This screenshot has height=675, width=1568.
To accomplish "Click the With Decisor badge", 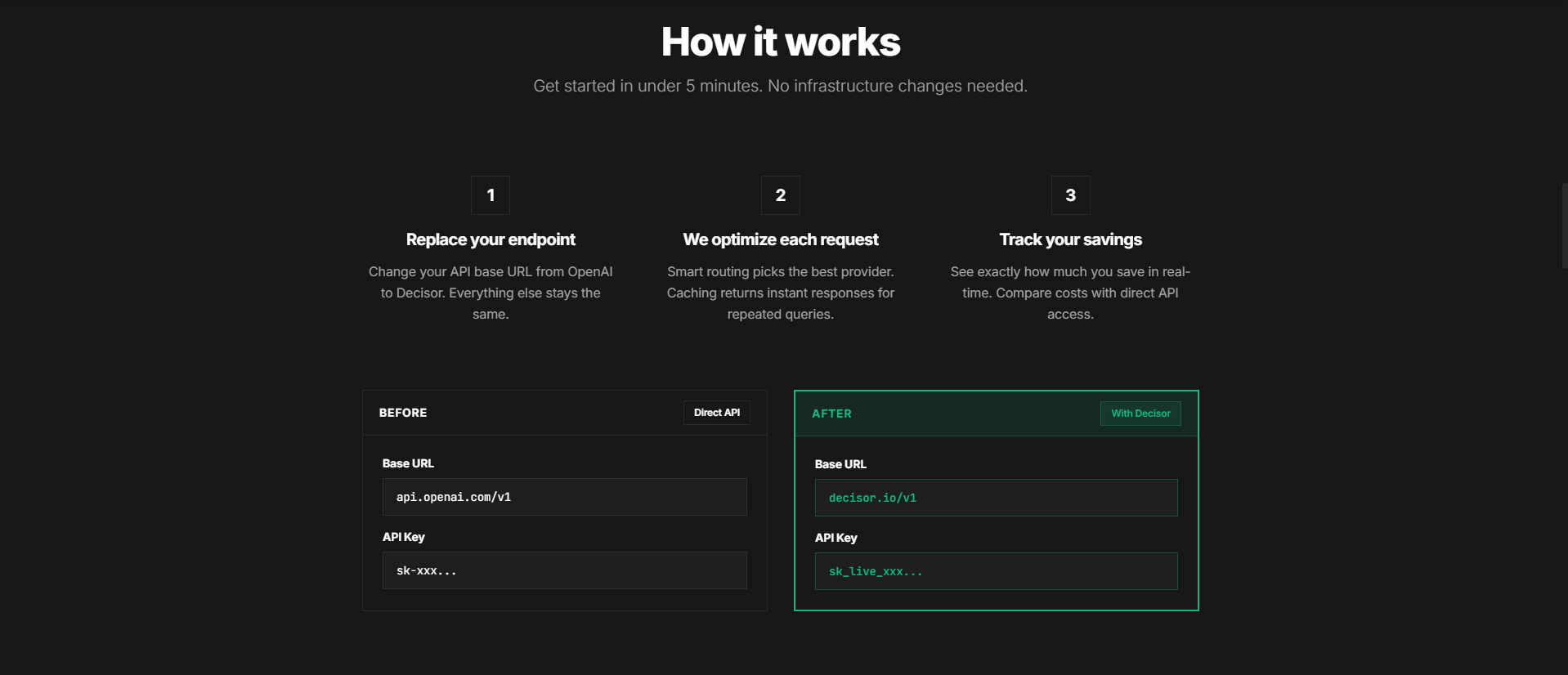I will click(1140, 413).
